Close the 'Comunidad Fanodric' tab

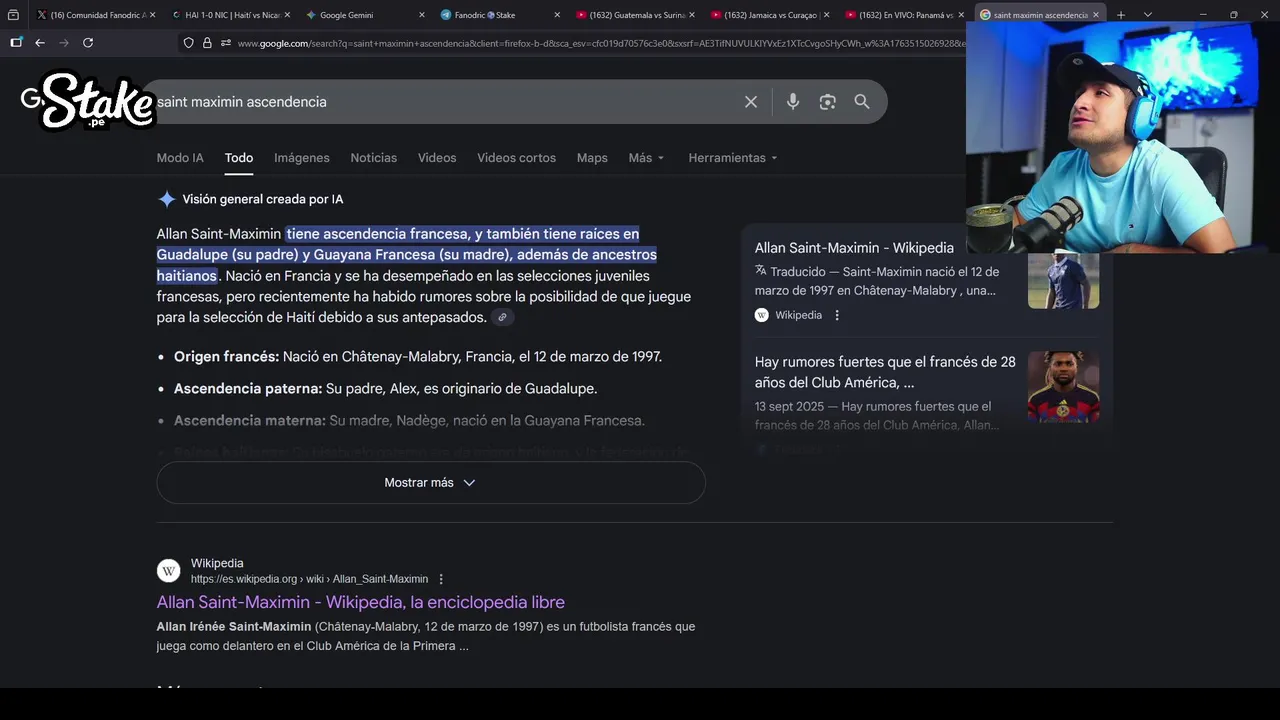pos(152,15)
